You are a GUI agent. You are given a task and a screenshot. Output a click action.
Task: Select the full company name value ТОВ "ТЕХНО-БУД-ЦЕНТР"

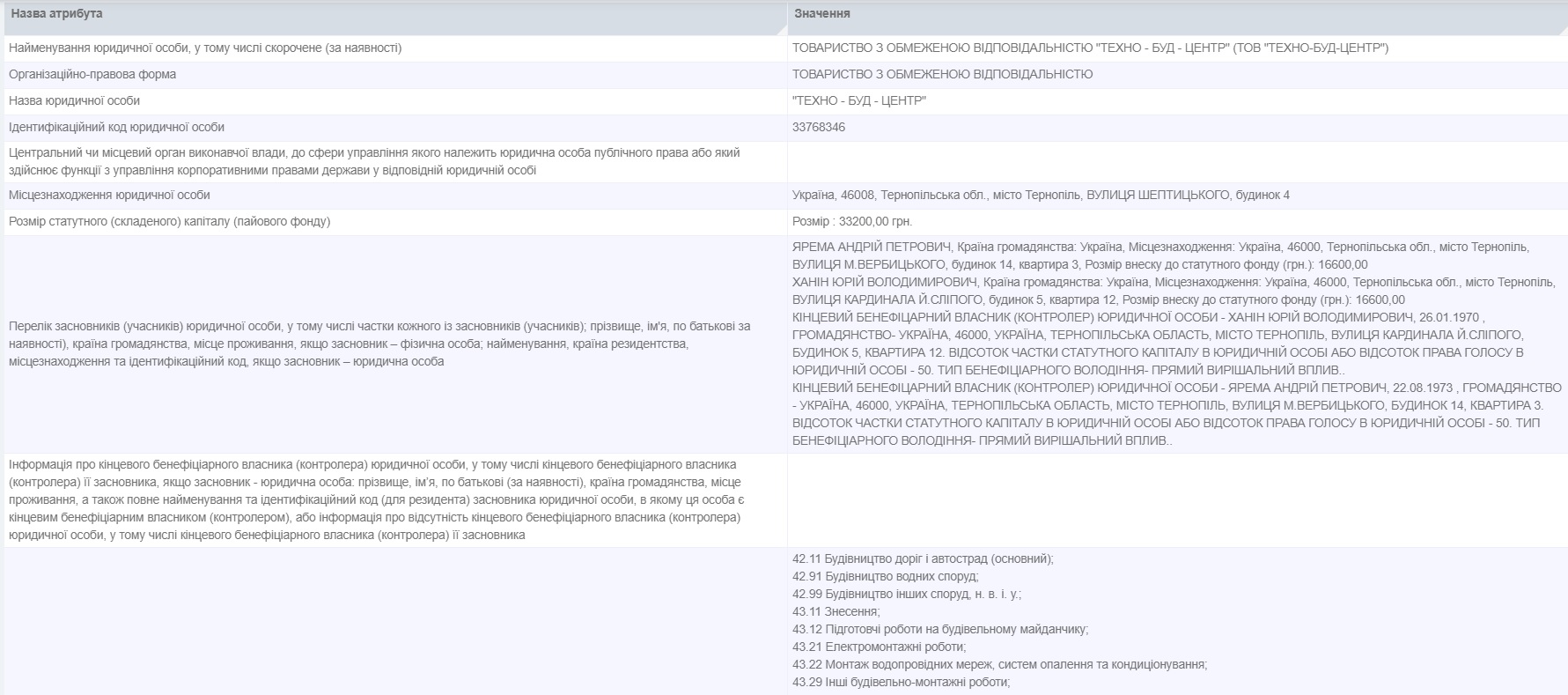[1090, 48]
